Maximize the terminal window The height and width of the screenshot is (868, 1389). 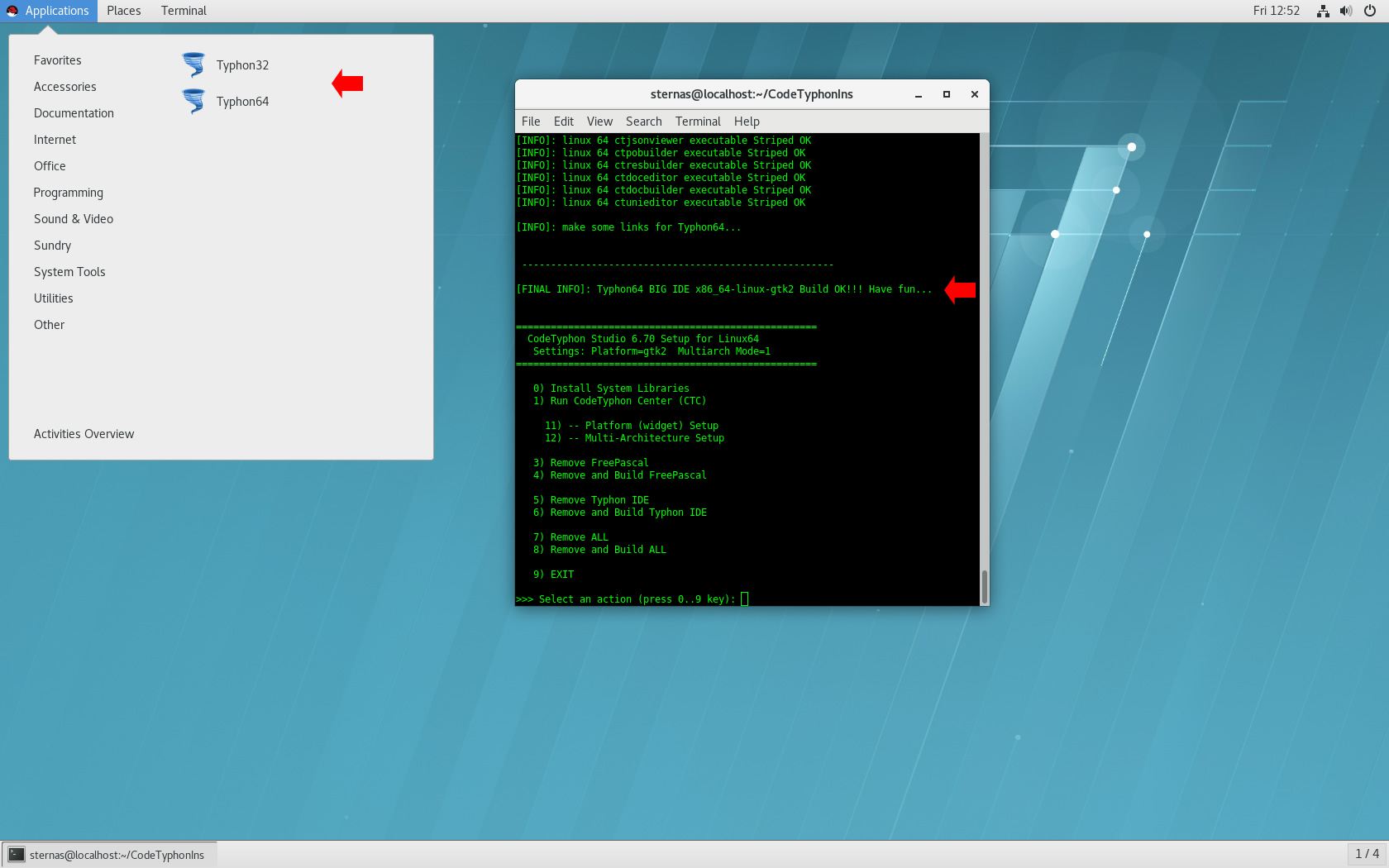[x=947, y=94]
